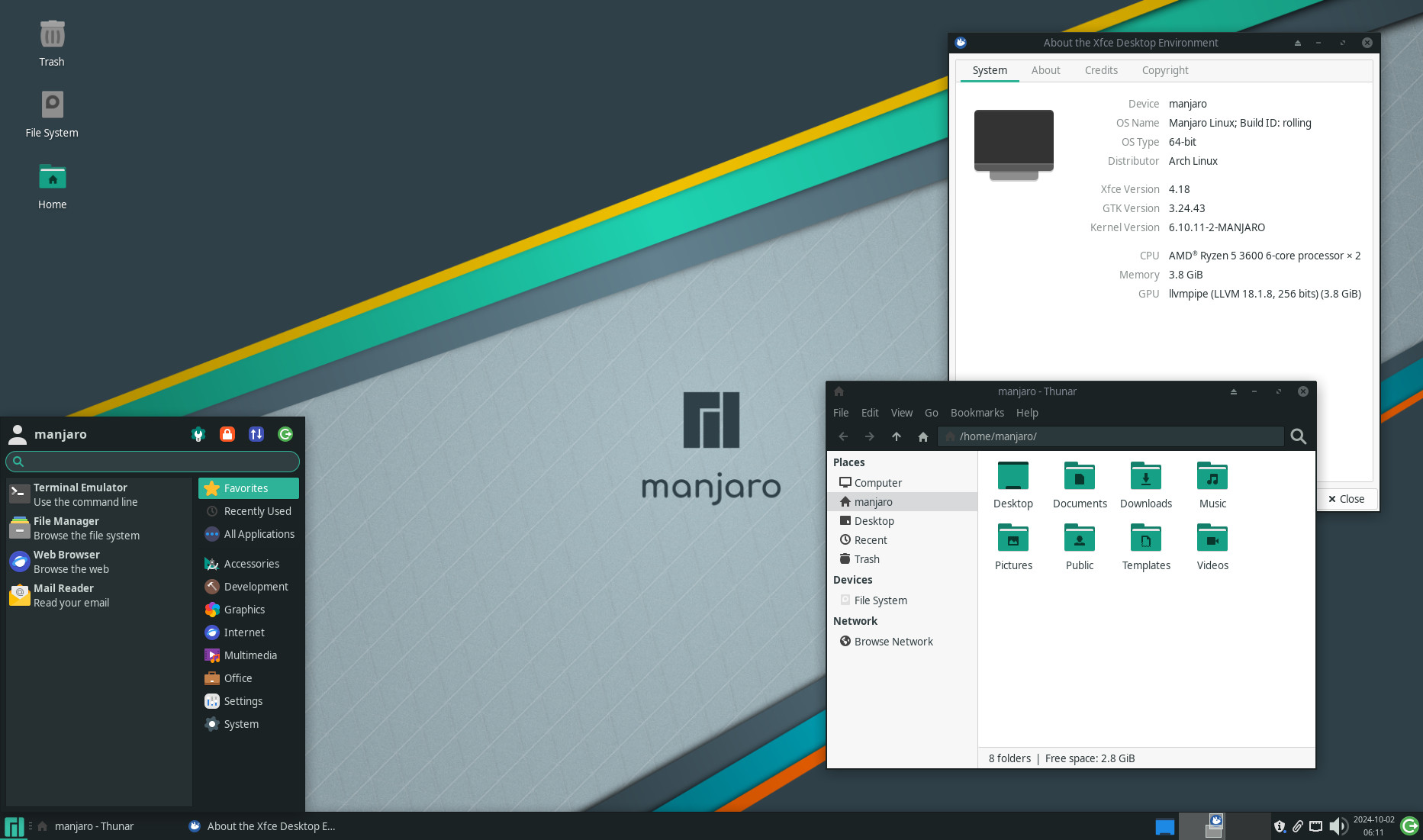Switch to the Credits tab
The image size is (1423, 840).
click(1101, 70)
